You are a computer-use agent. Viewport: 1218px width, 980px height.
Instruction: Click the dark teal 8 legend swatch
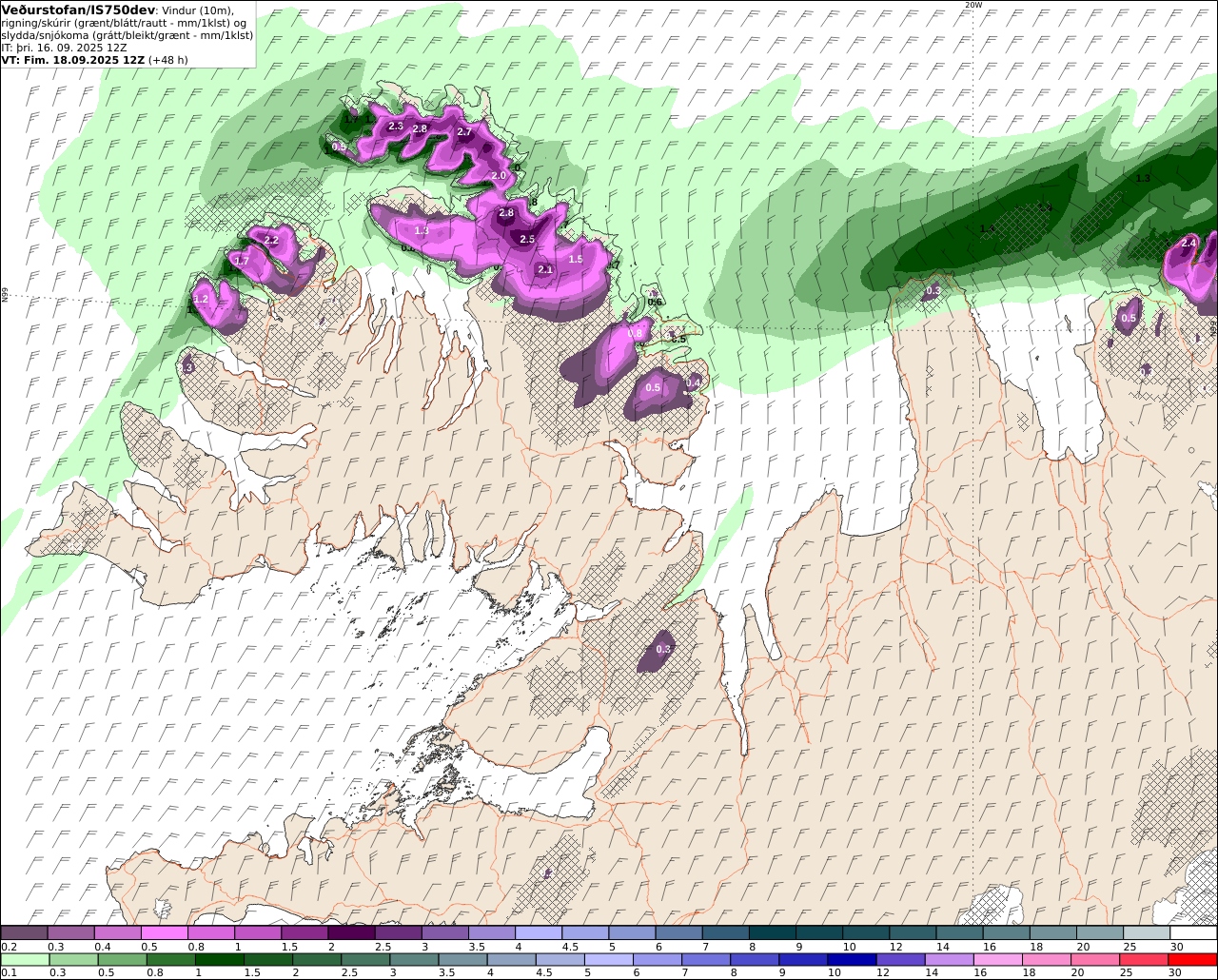coord(772,932)
